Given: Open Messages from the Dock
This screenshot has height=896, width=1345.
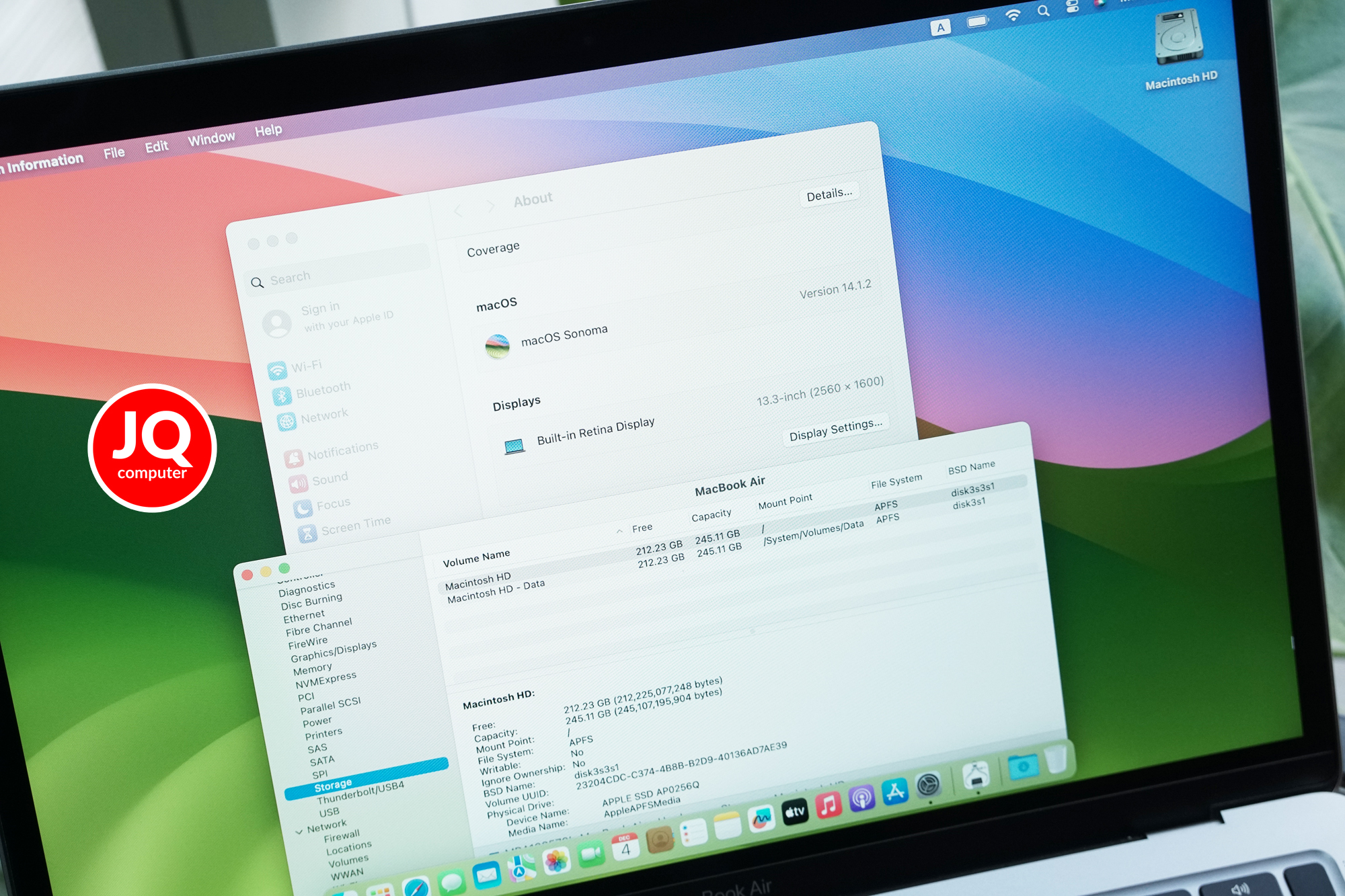Looking at the screenshot, I should click(x=451, y=881).
